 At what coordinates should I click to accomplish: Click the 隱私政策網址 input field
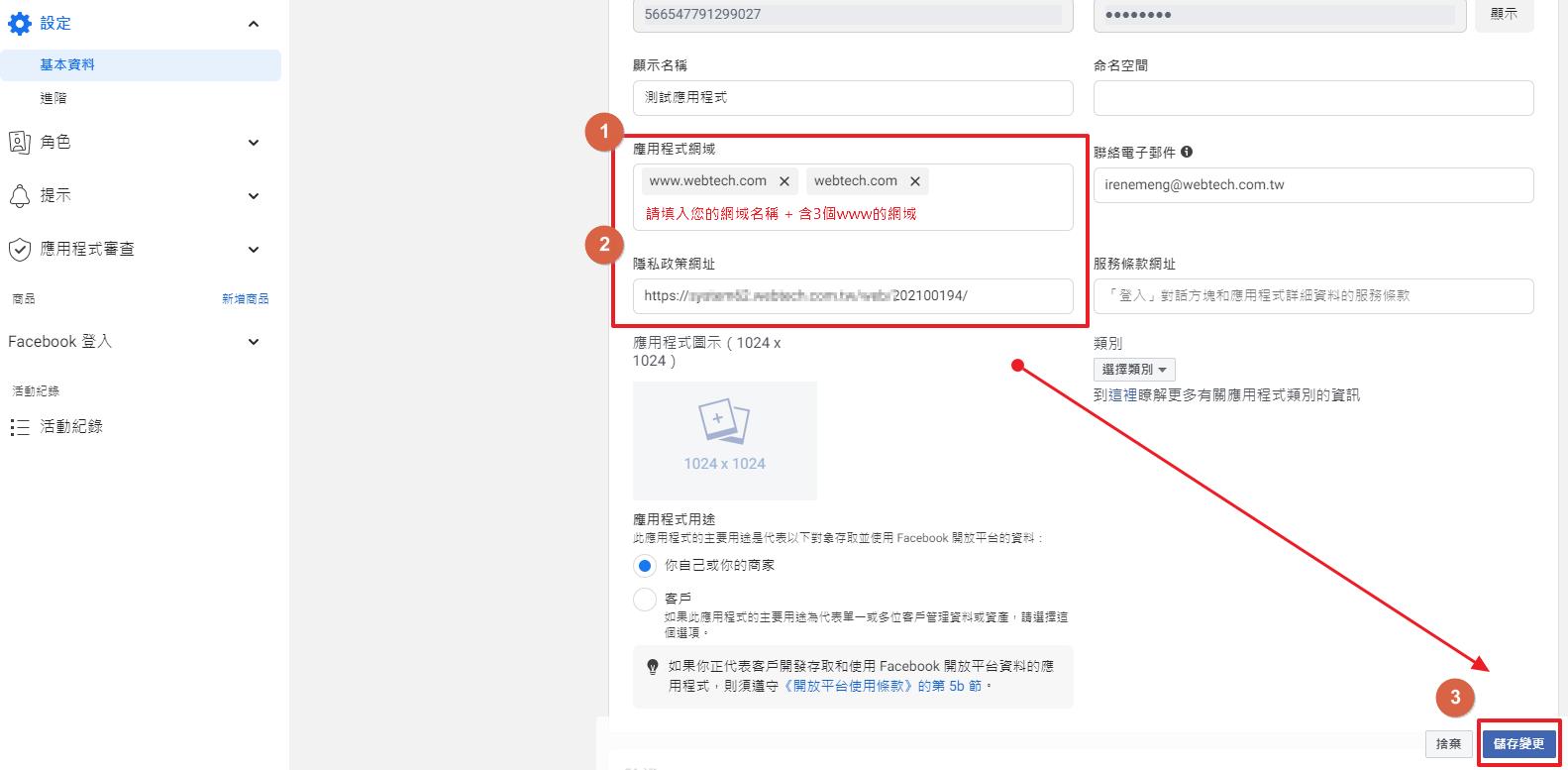pos(852,296)
